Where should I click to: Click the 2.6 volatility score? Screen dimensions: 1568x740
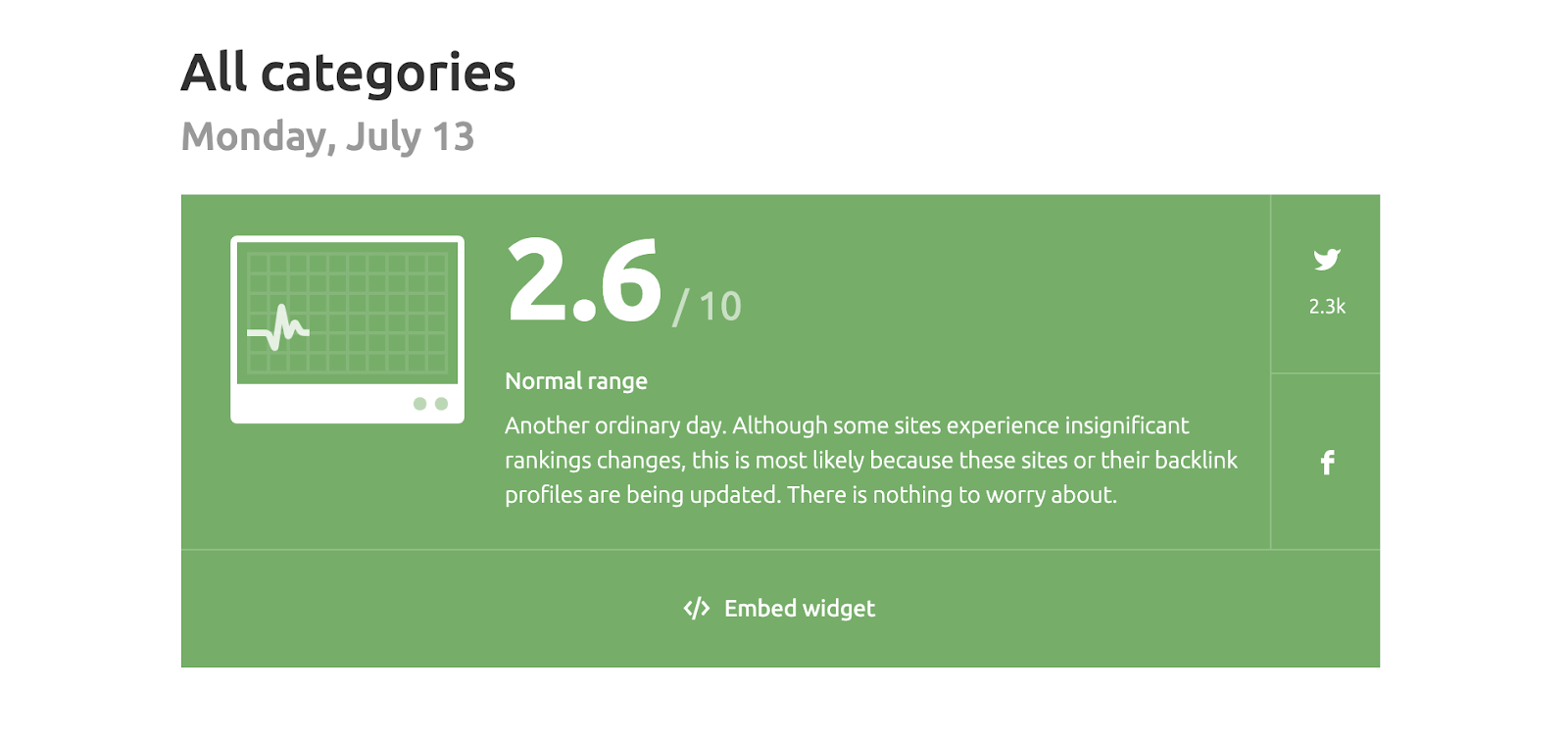coord(584,281)
